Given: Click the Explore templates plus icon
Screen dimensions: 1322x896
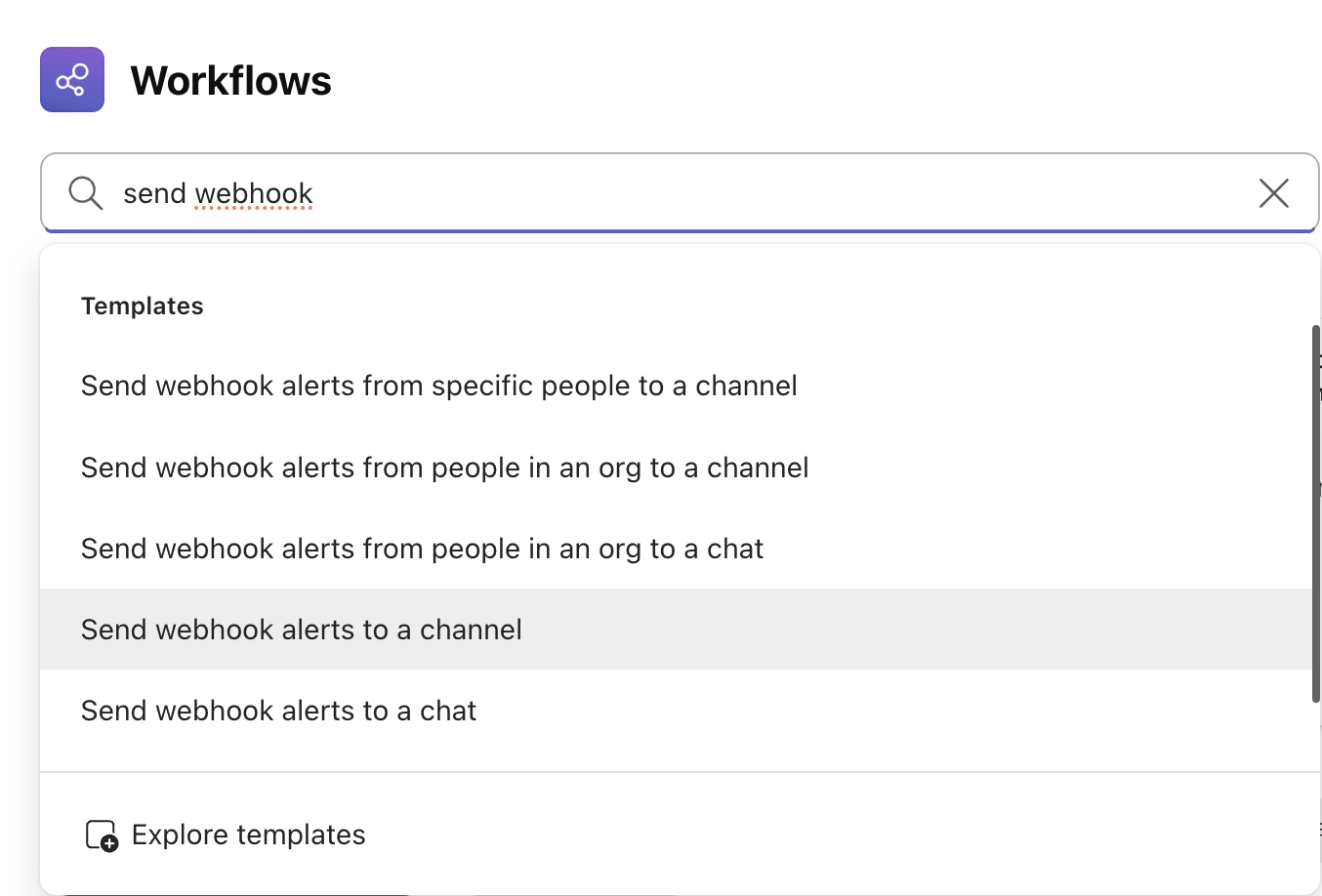Looking at the screenshot, I should point(102,835).
